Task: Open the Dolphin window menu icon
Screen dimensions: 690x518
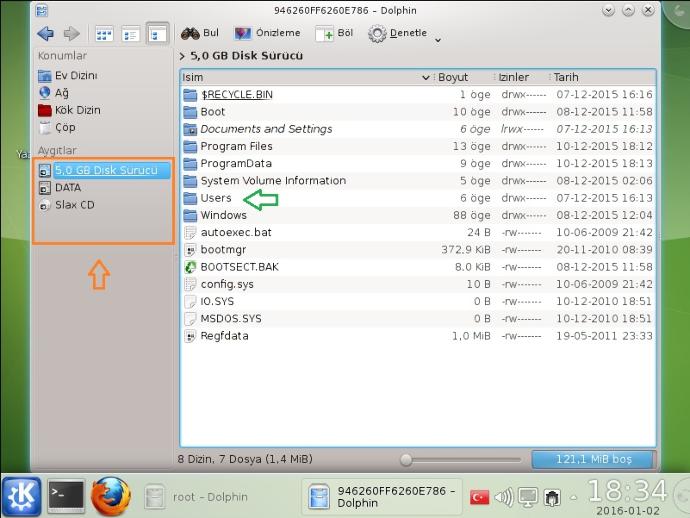Action: [41, 10]
